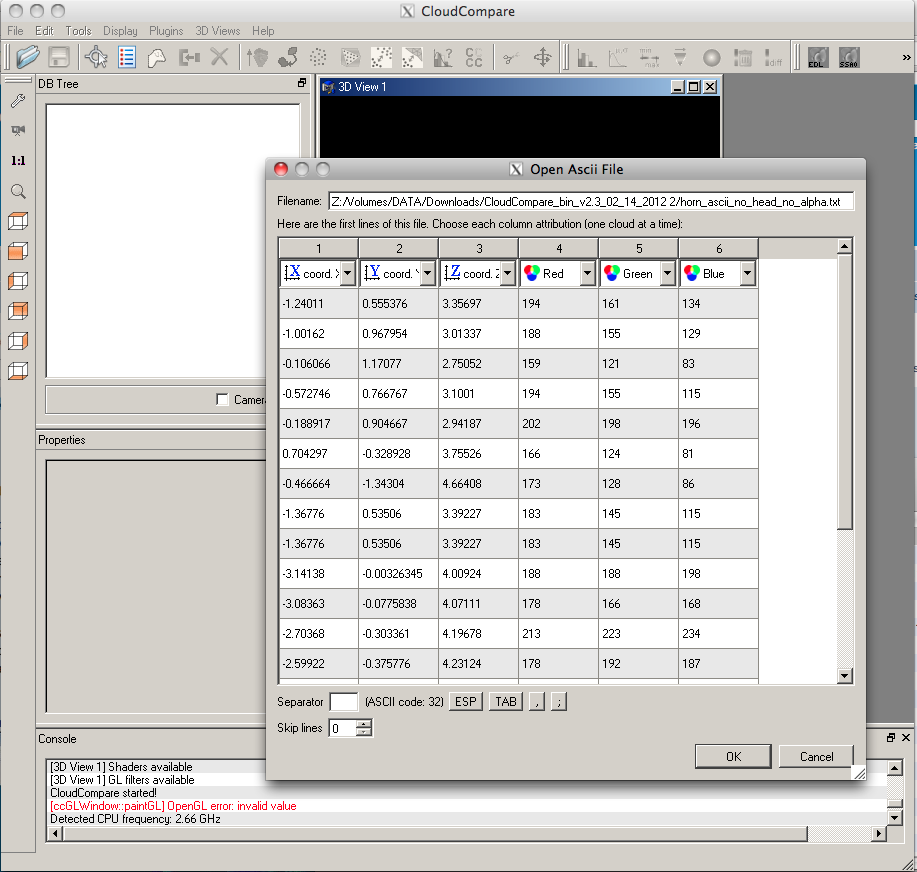Set TAB as the separator
This screenshot has height=872, width=917.
505,702
